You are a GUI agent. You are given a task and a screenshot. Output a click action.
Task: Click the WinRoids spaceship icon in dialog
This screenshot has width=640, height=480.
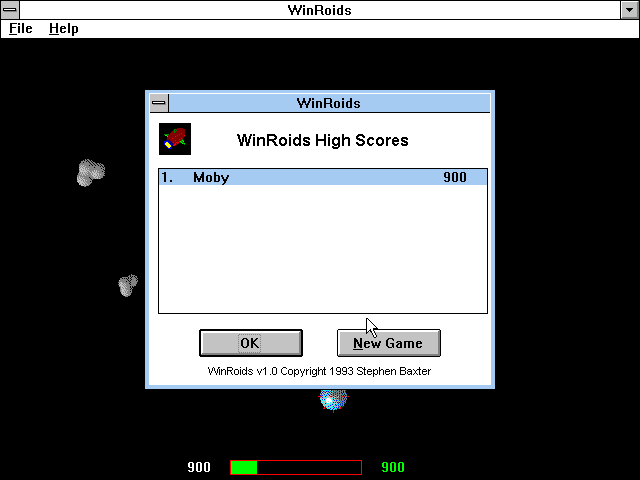175,139
